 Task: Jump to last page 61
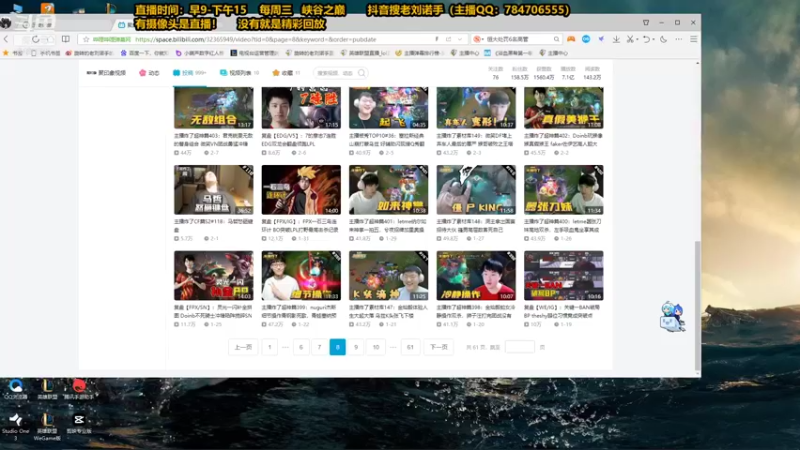pos(410,347)
